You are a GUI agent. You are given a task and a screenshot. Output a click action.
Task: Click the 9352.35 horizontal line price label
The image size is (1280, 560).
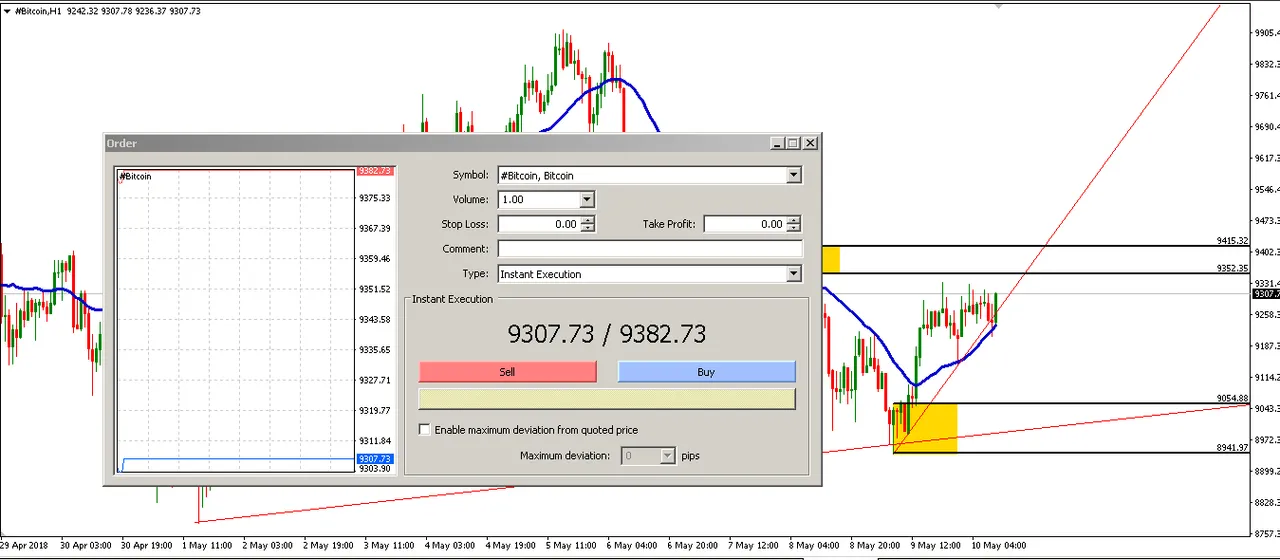[x=1233, y=268]
